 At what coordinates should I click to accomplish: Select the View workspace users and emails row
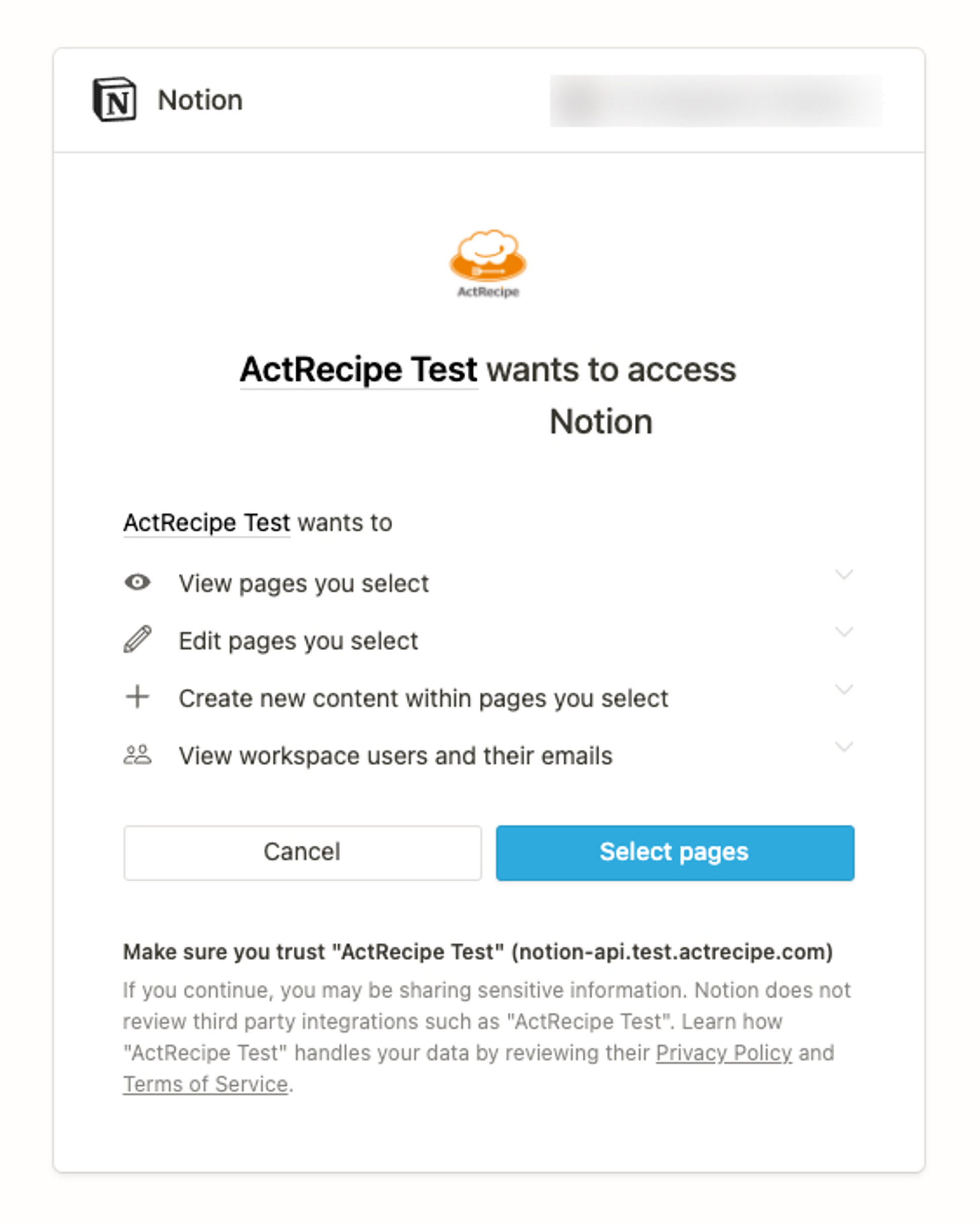(x=489, y=756)
